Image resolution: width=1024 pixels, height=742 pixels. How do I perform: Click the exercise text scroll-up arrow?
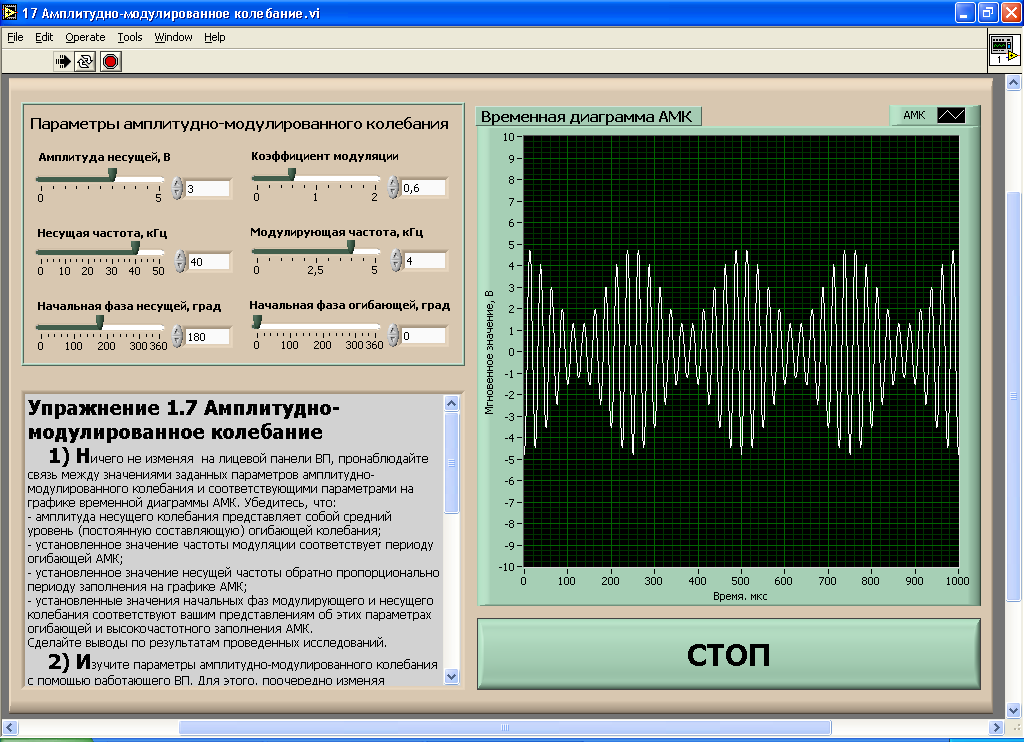[x=451, y=403]
